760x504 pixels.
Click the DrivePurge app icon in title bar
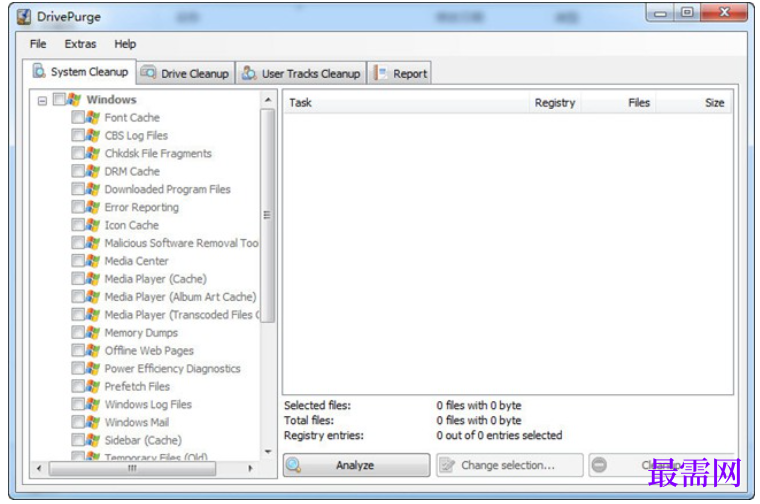24,17
